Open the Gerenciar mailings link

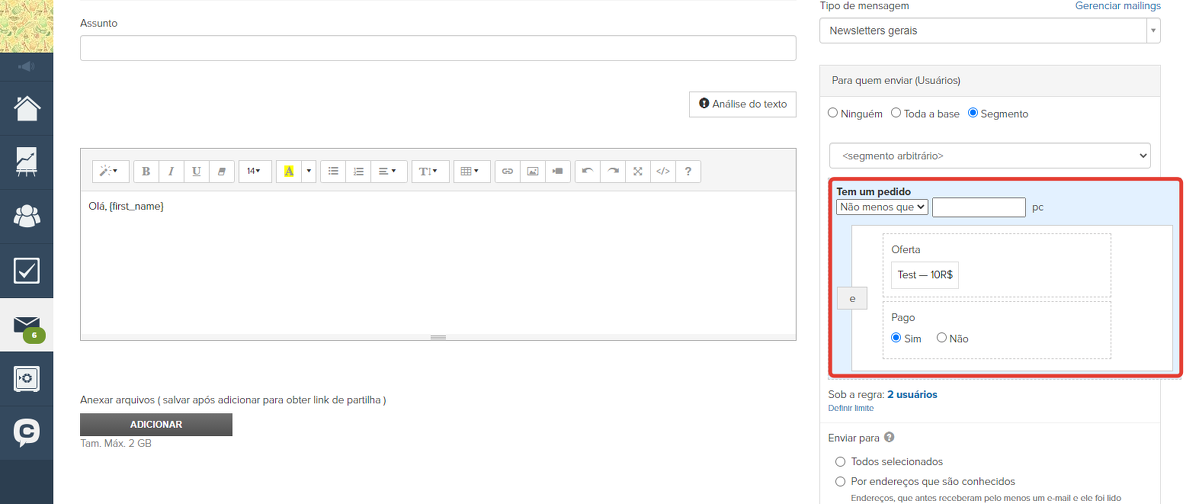tap(1117, 6)
